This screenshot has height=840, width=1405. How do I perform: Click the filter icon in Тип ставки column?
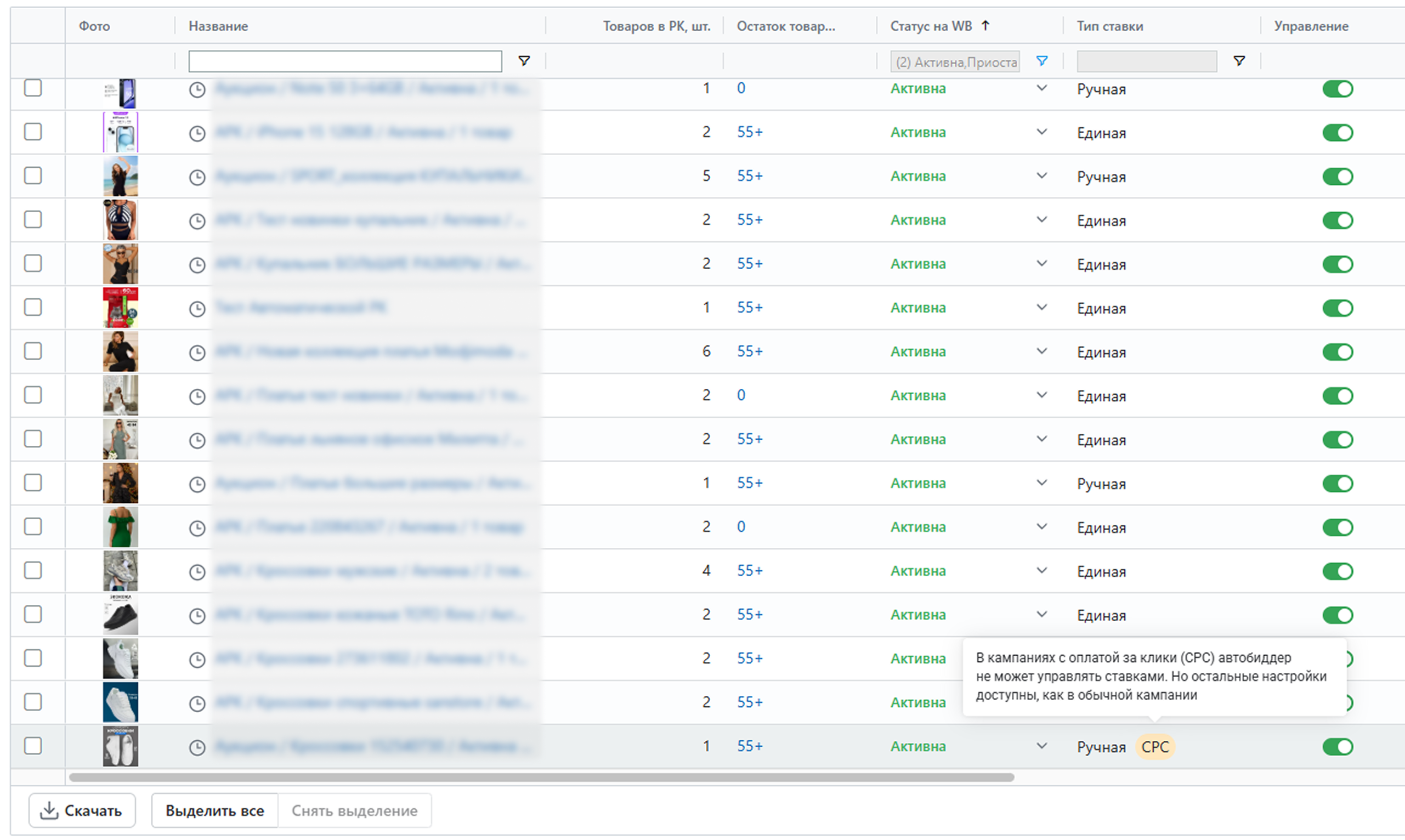tap(1239, 60)
